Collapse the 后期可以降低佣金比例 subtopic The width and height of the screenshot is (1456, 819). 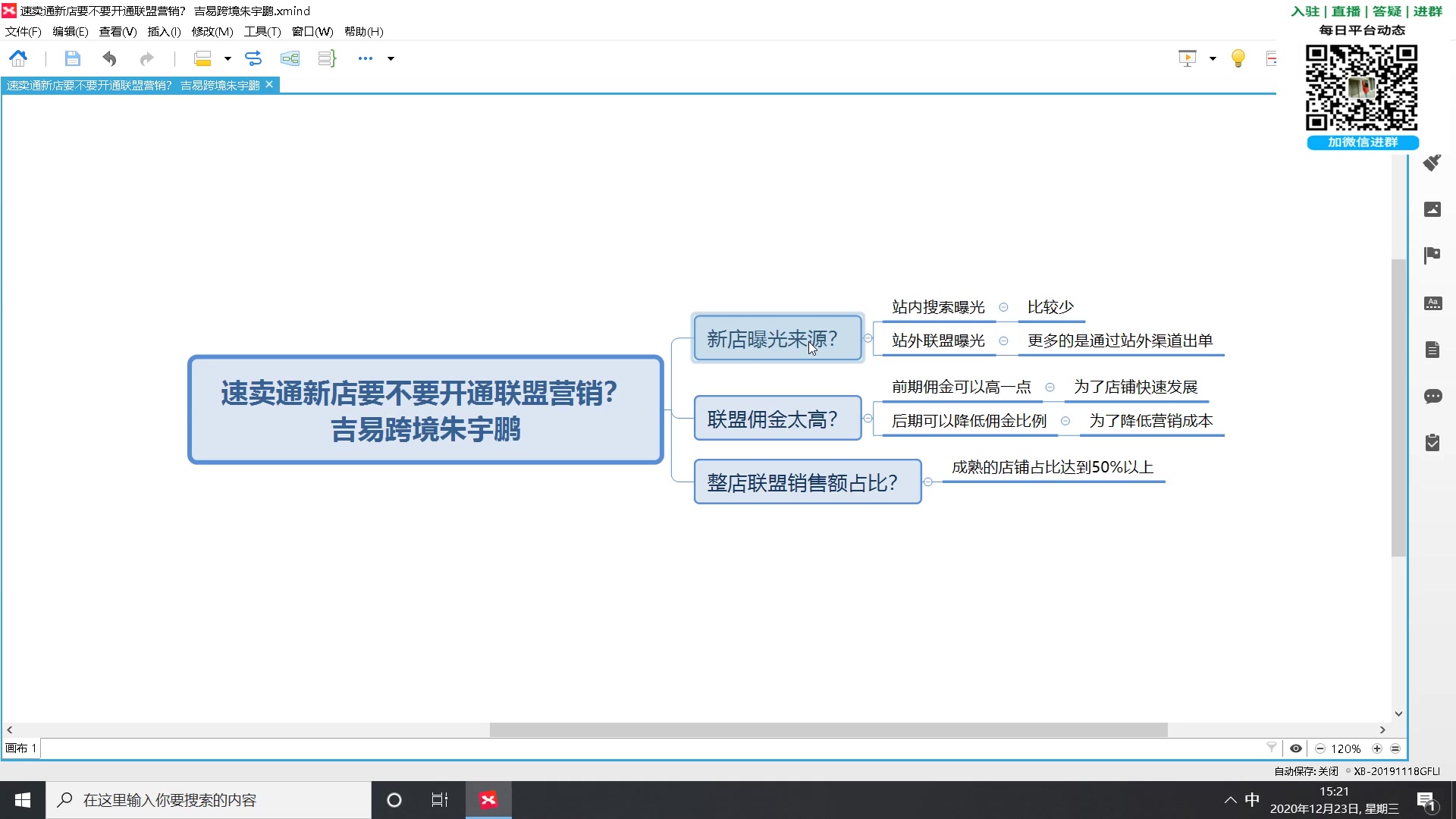coord(1065,421)
